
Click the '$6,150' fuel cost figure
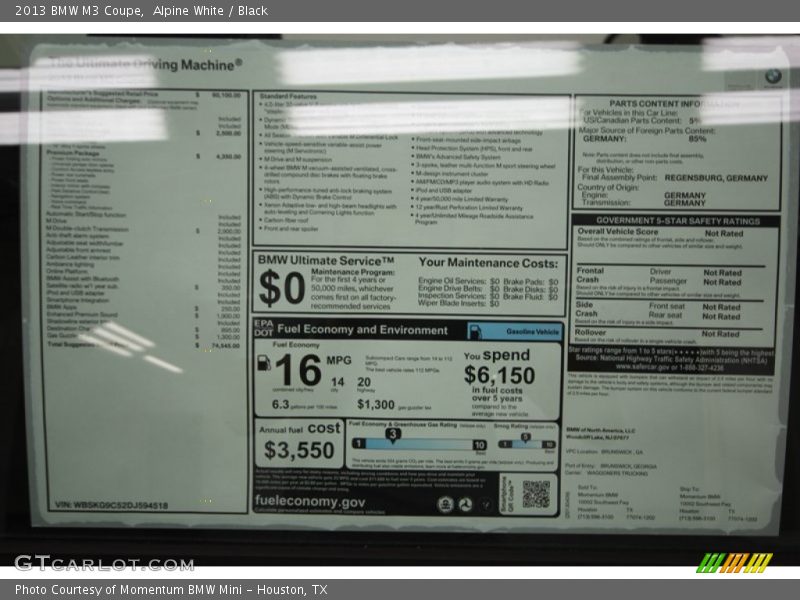499,376
